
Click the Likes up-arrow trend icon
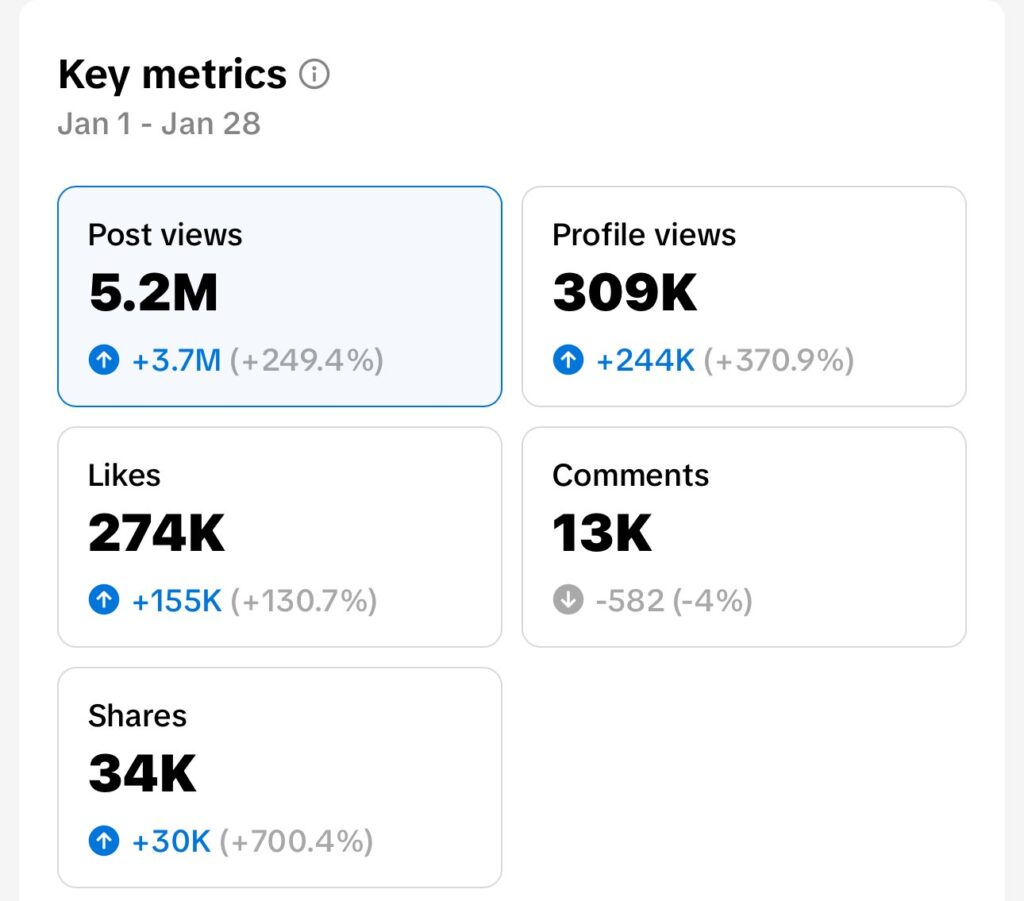coord(104,600)
